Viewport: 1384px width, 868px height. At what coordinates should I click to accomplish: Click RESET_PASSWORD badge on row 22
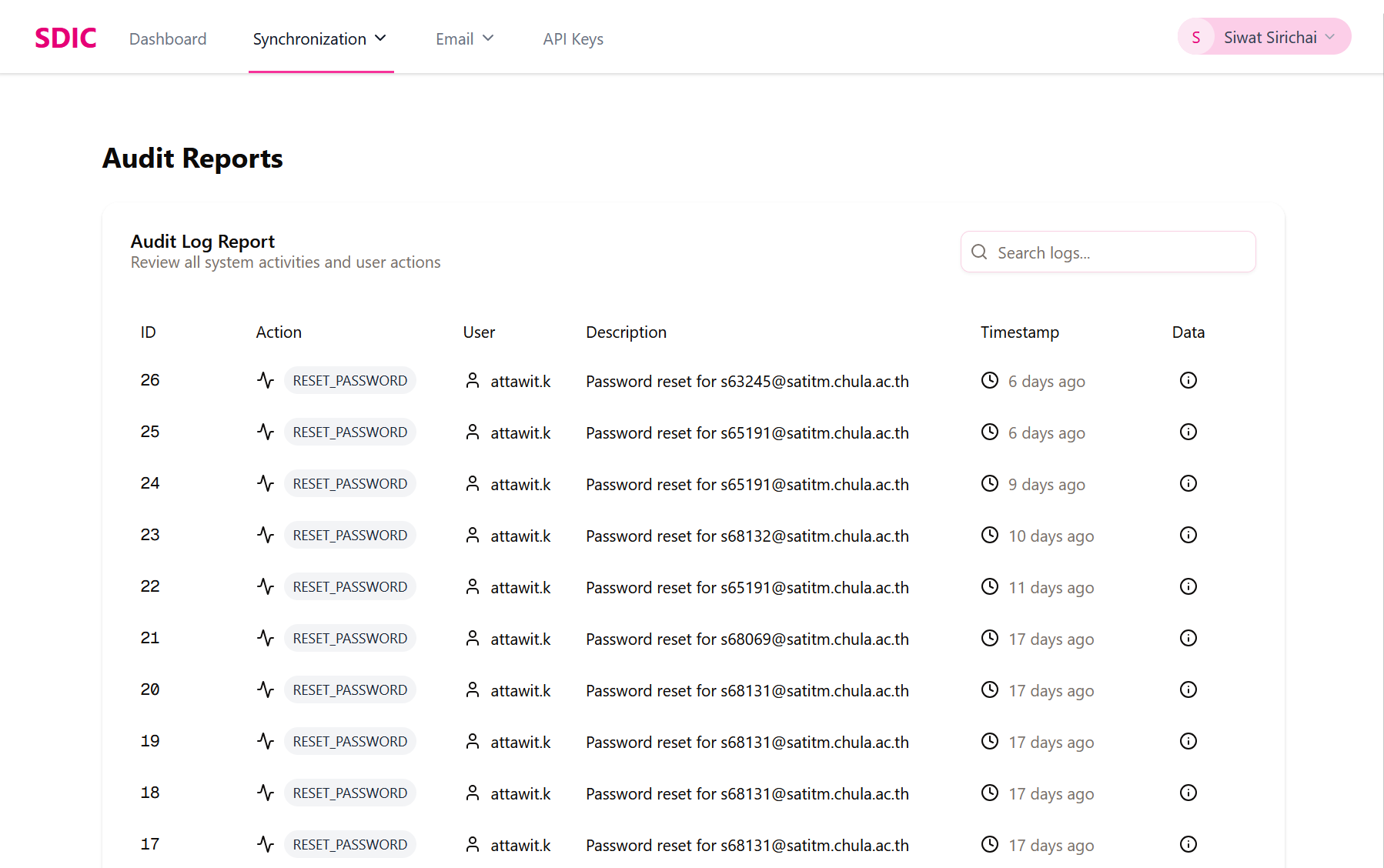[x=349, y=586]
